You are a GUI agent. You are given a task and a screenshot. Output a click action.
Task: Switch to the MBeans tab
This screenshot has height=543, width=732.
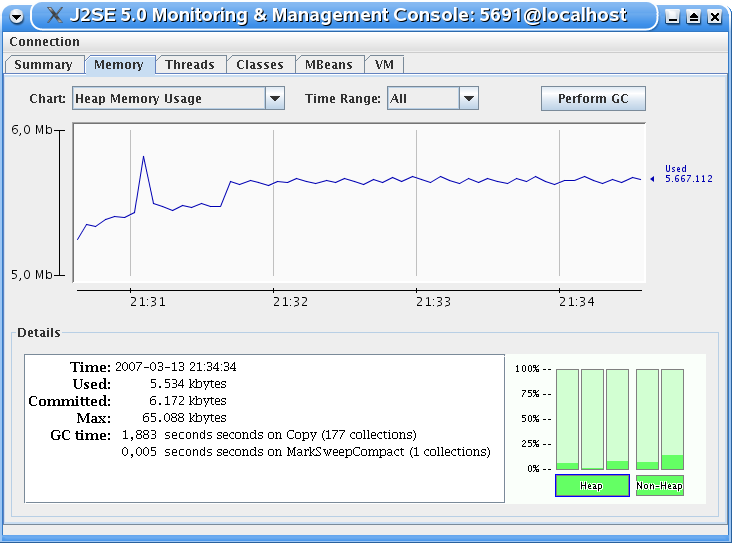329,64
